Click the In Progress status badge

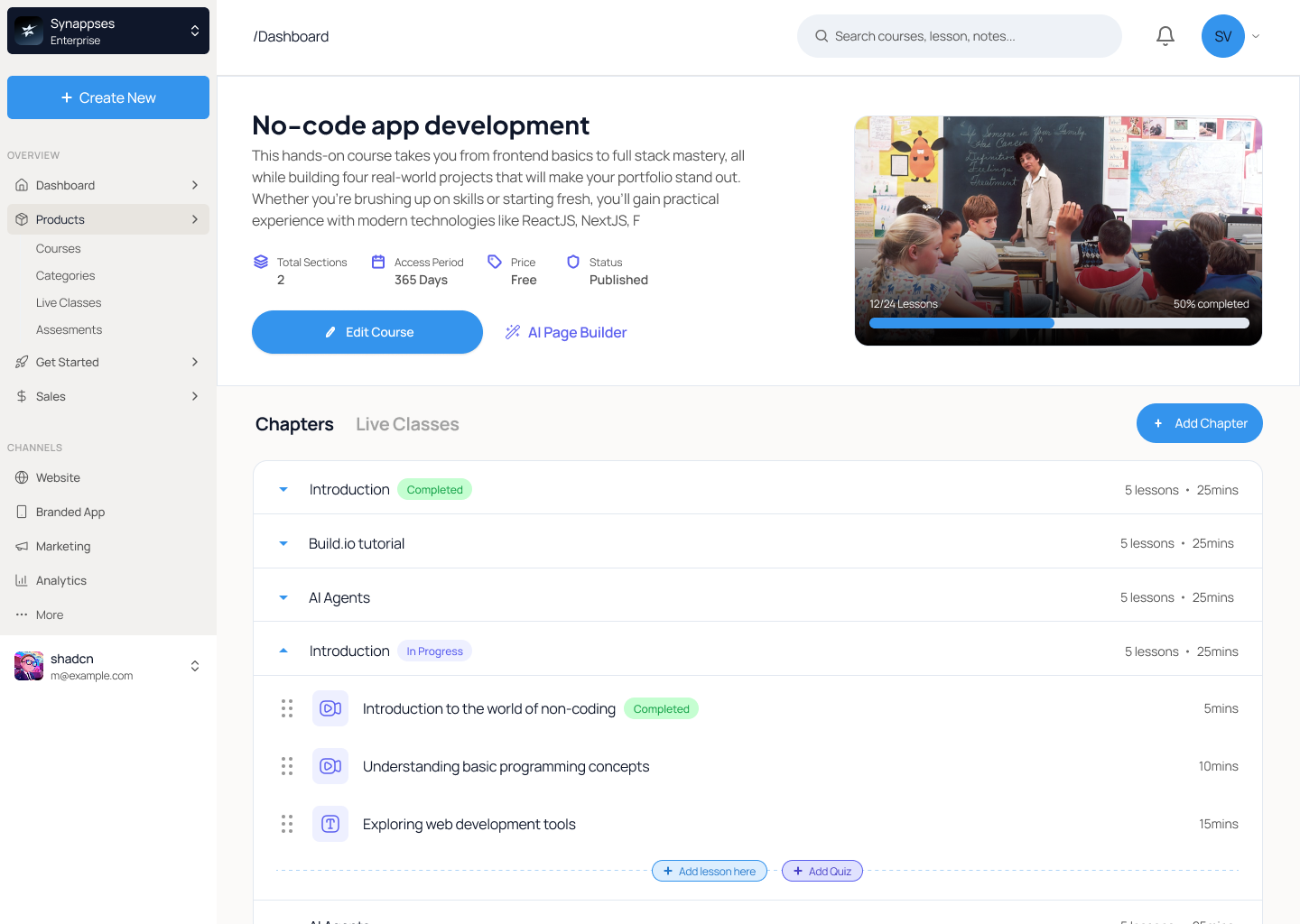click(434, 651)
